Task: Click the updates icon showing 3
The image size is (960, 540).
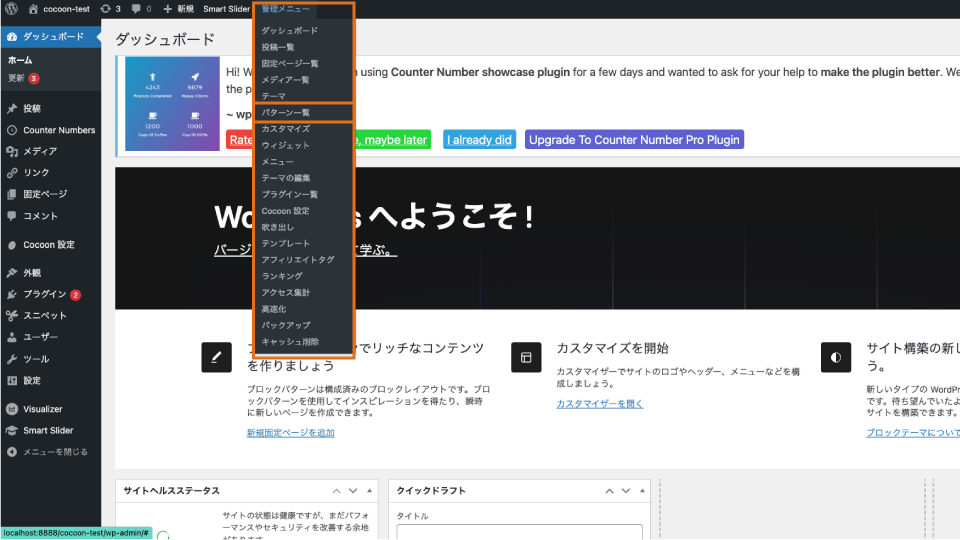Action: pyautogui.click(x=105, y=9)
